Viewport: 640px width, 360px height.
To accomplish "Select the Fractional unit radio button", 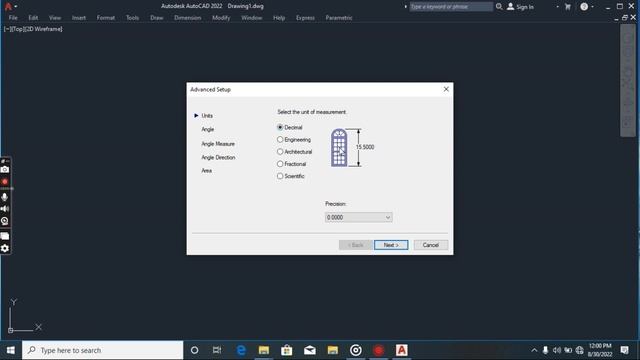I will (x=280, y=164).
